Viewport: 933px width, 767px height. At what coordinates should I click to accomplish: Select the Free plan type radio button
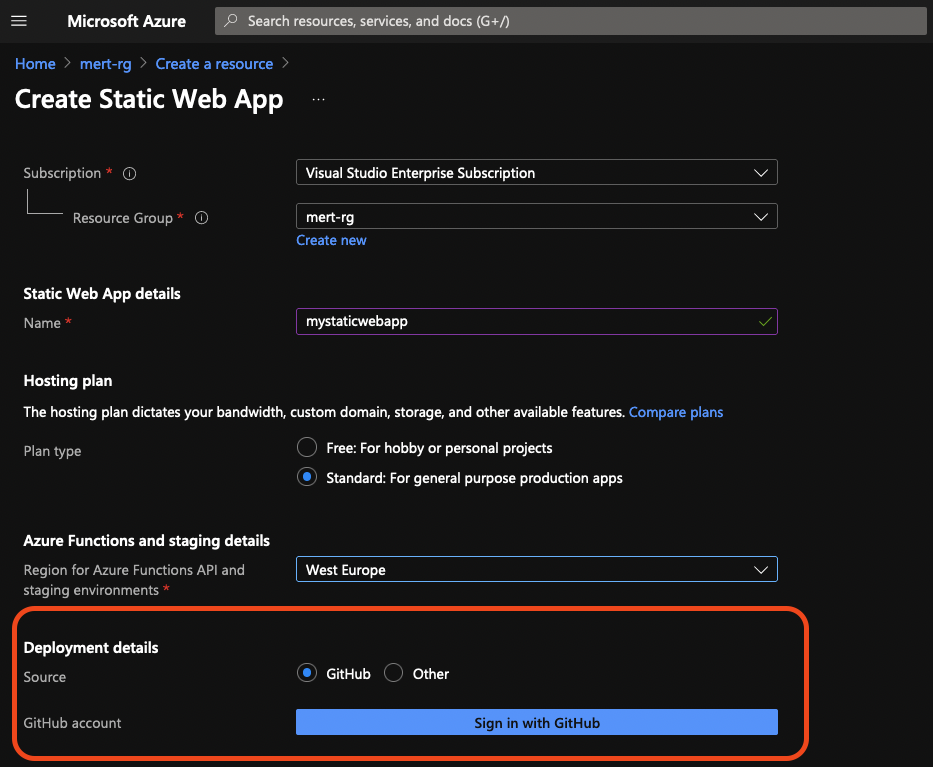pos(307,447)
